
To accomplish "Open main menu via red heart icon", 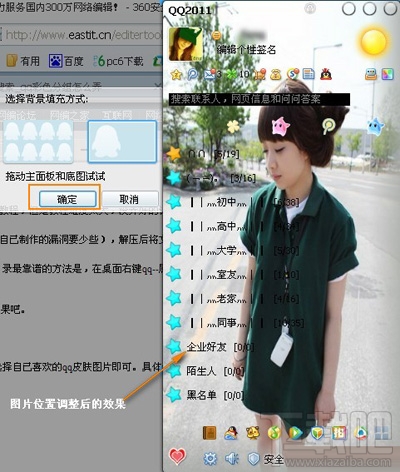I will coord(177,456).
